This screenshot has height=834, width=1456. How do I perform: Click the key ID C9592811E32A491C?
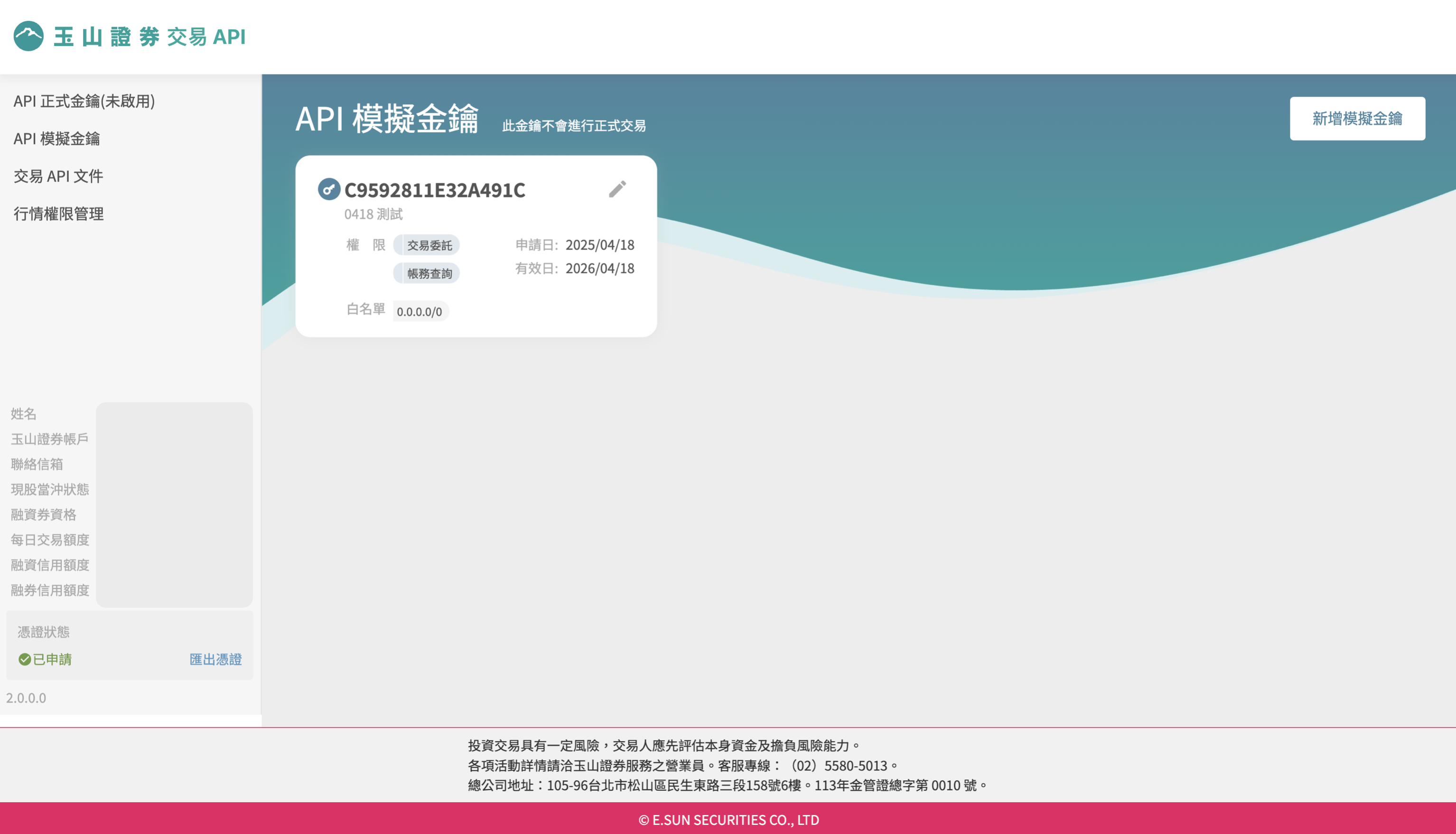click(435, 190)
